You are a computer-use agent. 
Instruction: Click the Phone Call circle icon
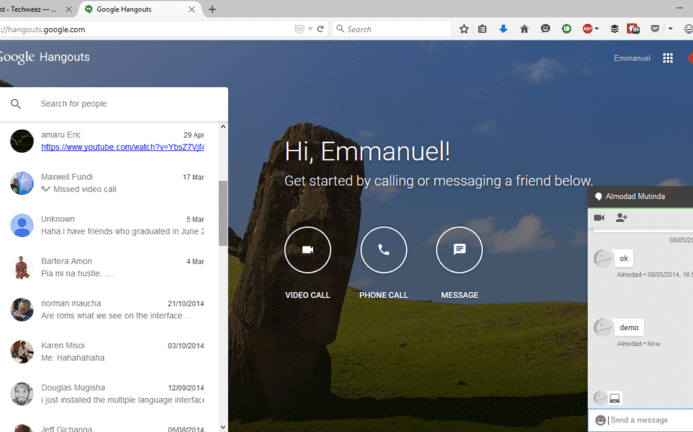(x=384, y=250)
